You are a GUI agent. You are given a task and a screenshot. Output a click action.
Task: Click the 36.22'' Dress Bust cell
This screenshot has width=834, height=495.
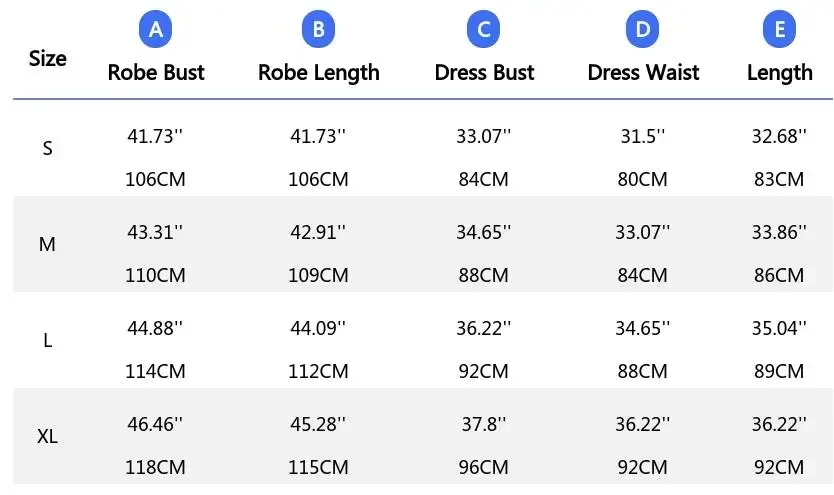[x=484, y=327]
